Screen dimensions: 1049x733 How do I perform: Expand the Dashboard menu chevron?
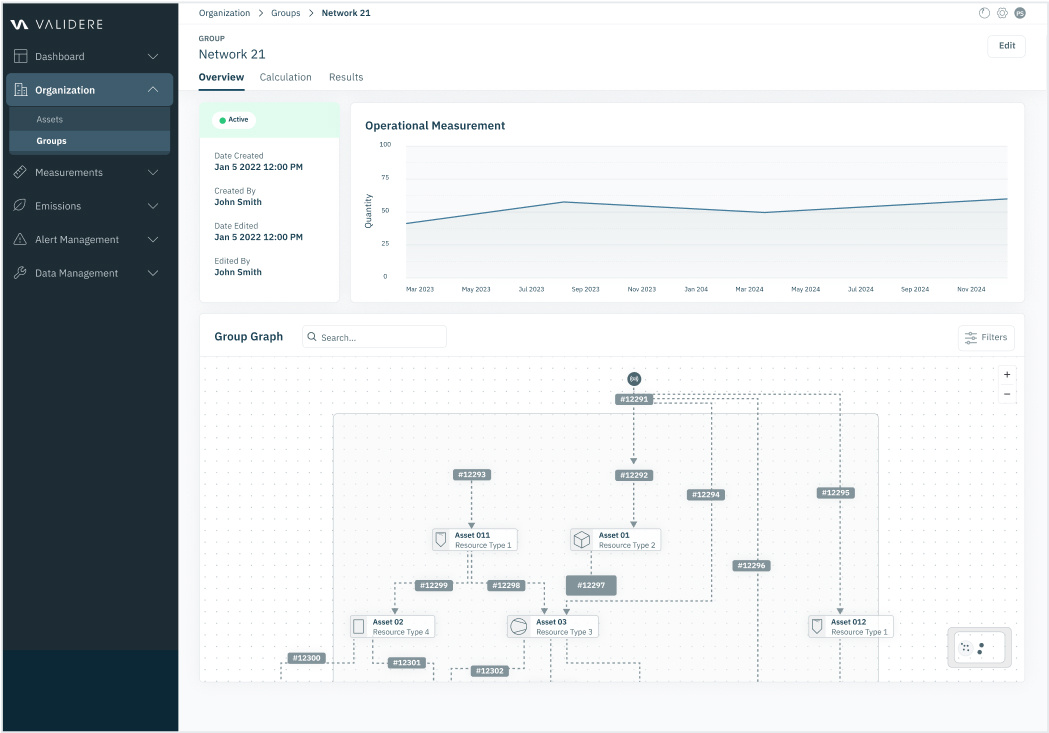(x=153, y=56)
